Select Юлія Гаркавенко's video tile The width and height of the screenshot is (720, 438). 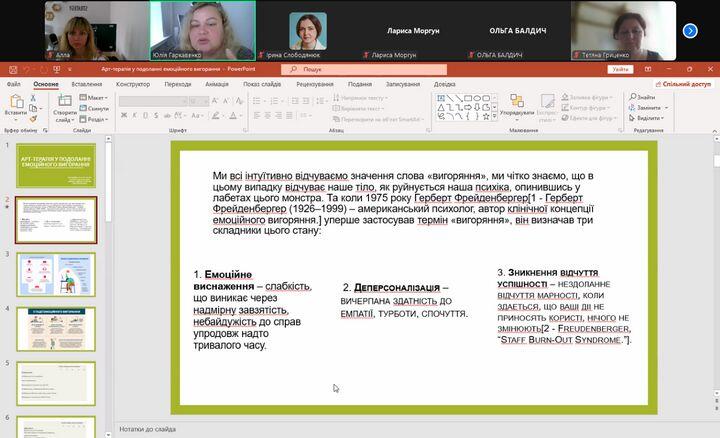pyautogui.click(x=202, y=30)
